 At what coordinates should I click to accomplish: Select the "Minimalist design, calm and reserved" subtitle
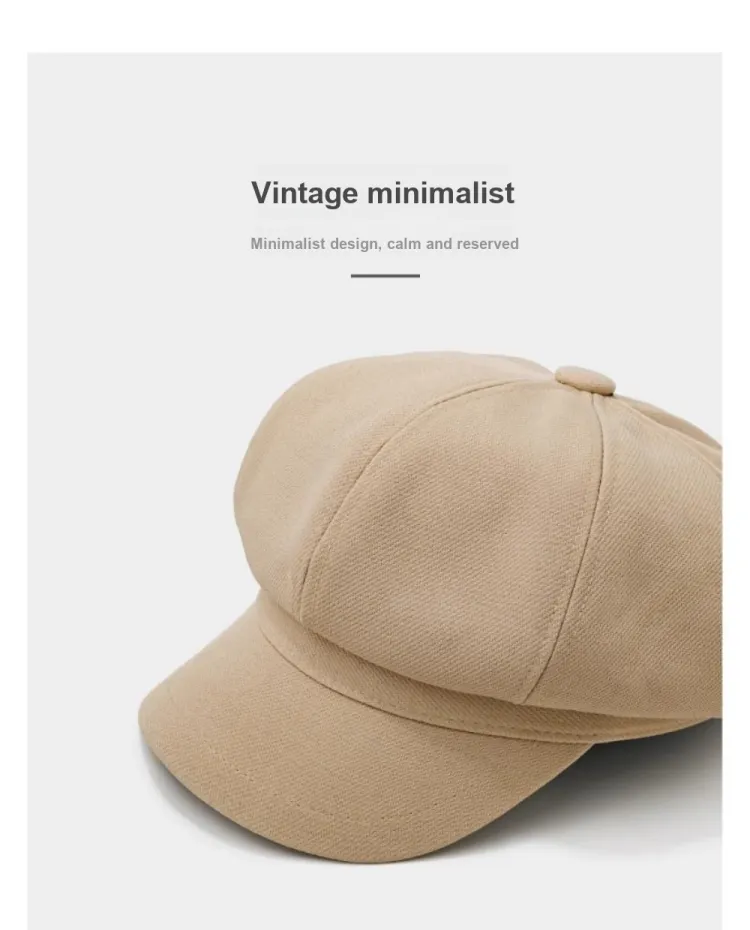[x=384, y=244]
